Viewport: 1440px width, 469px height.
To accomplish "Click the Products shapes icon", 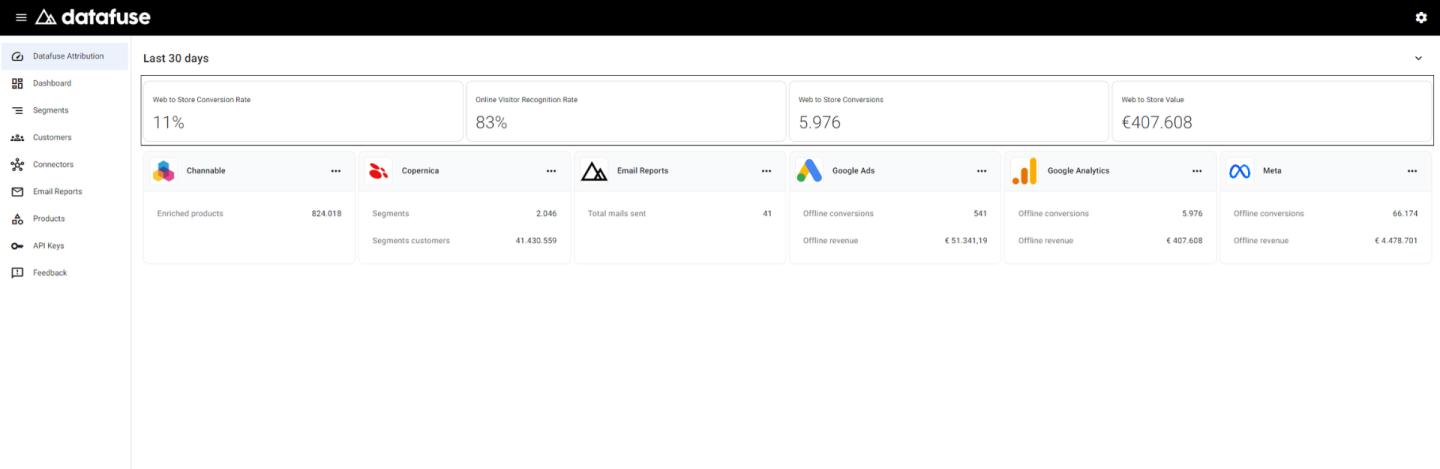I will coord(17,218).
